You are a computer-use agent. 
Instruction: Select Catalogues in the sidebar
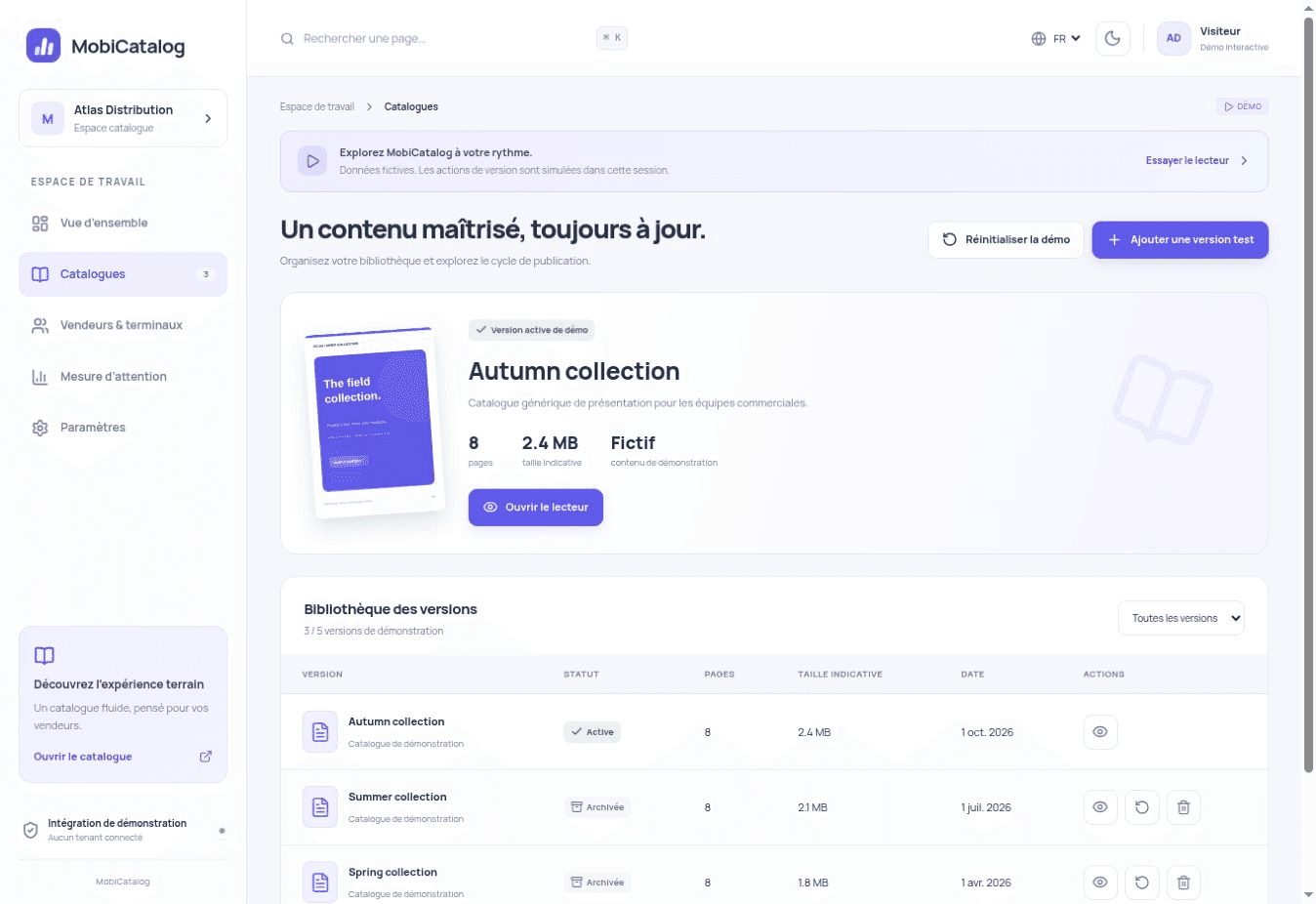point(123,274)
